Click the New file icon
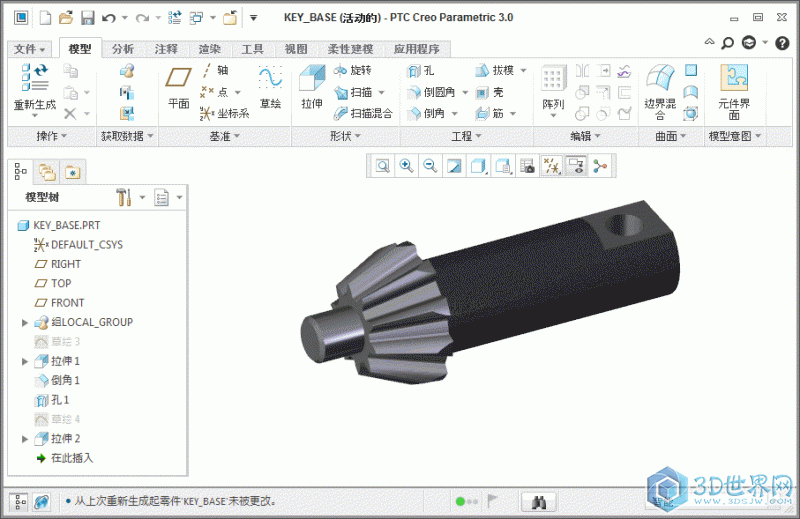The image size is (800, 519). click(46, 18)
